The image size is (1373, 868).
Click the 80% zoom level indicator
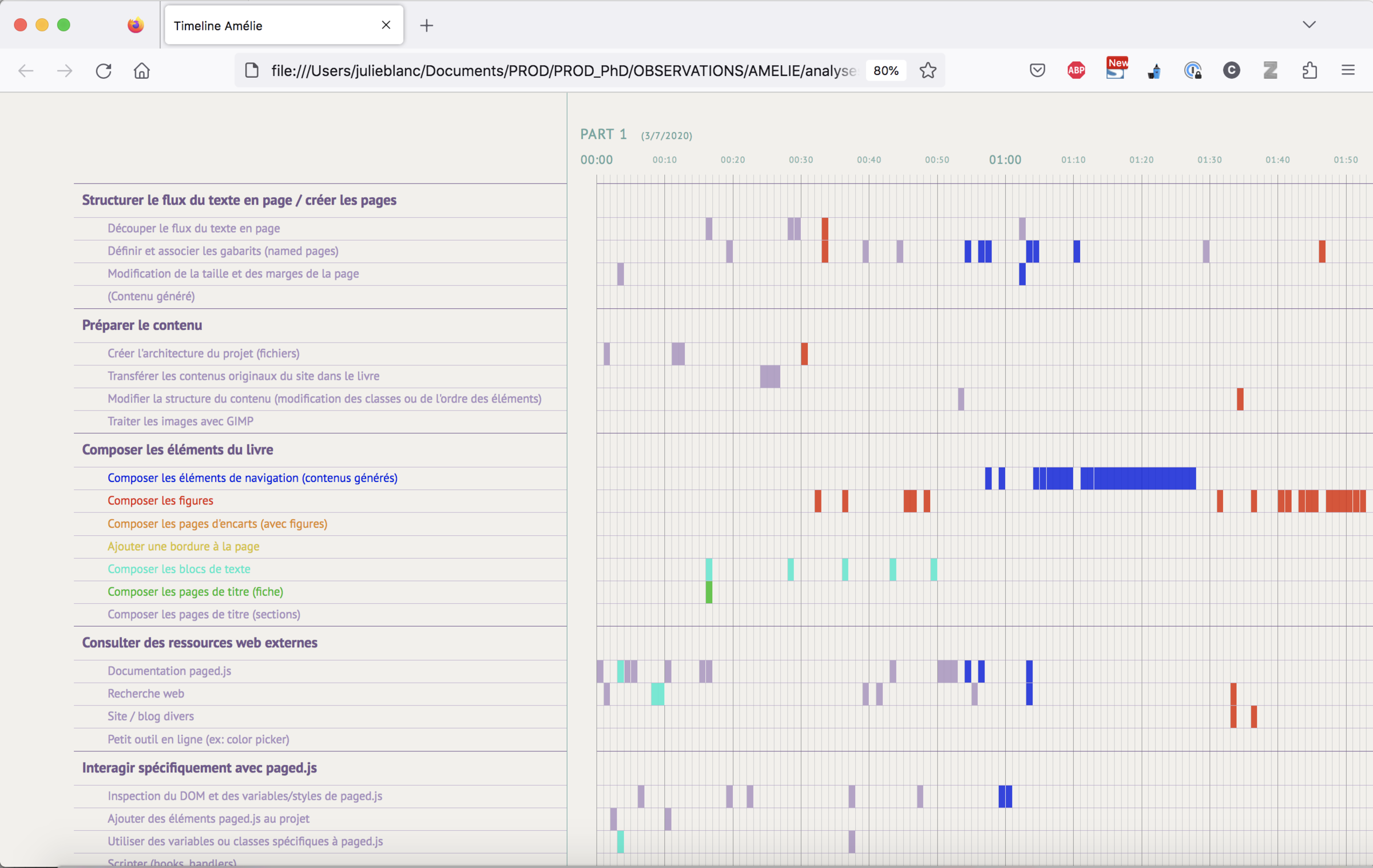pyautogui.click(x=886, y=71)
